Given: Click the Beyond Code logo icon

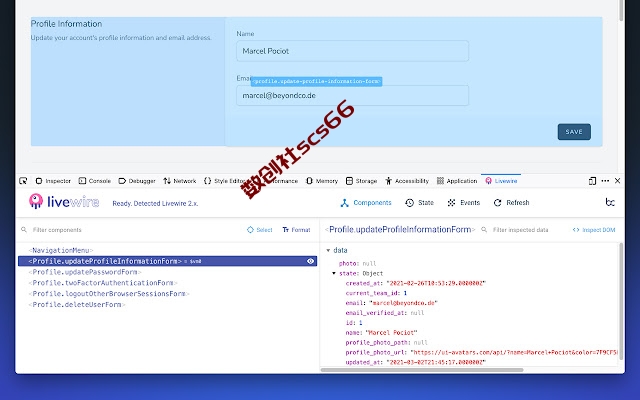Looking at the screenshot, I should tap(610, 202).
